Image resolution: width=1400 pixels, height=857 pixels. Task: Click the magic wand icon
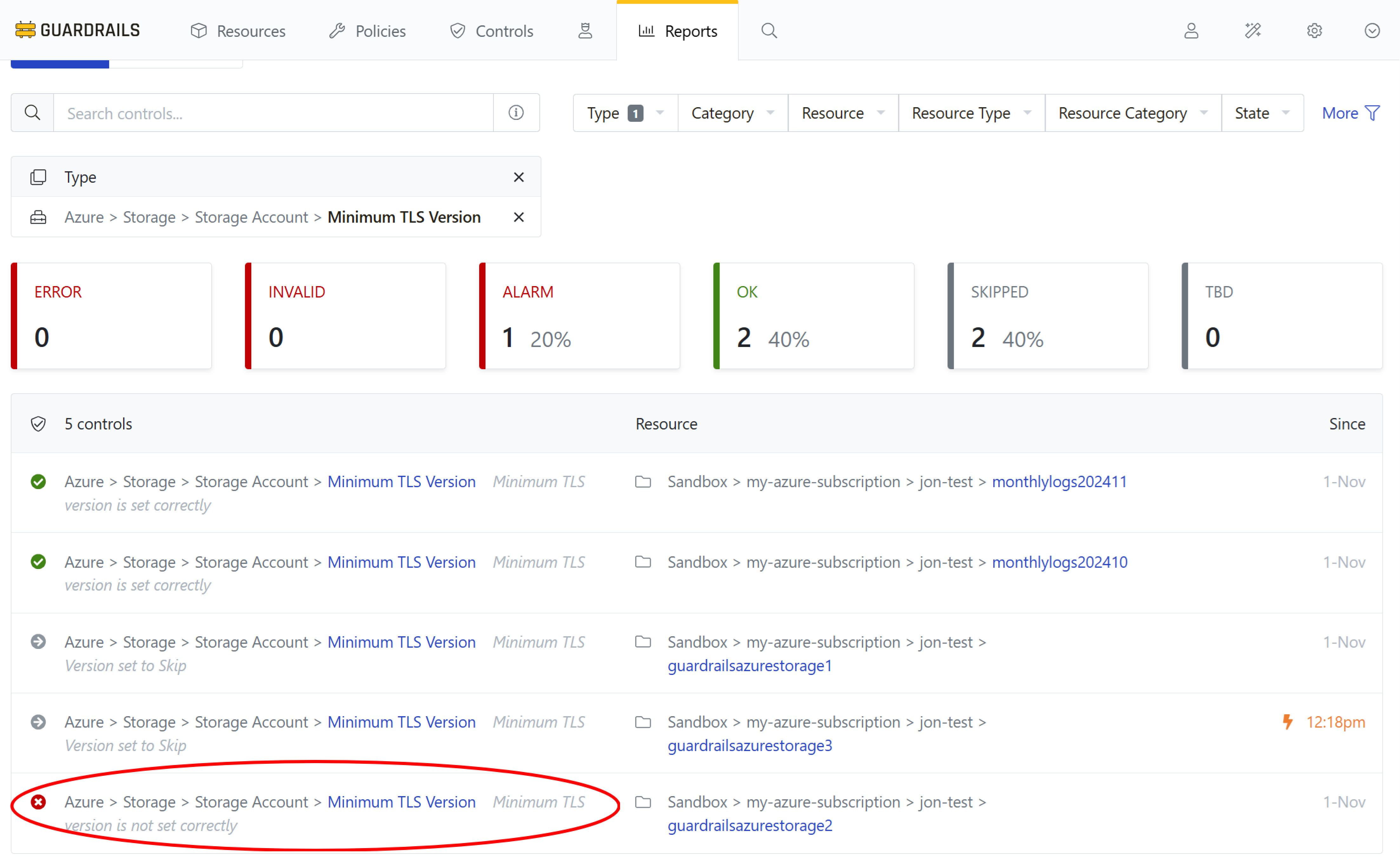pyautogui.click(x=1252, y=31)
